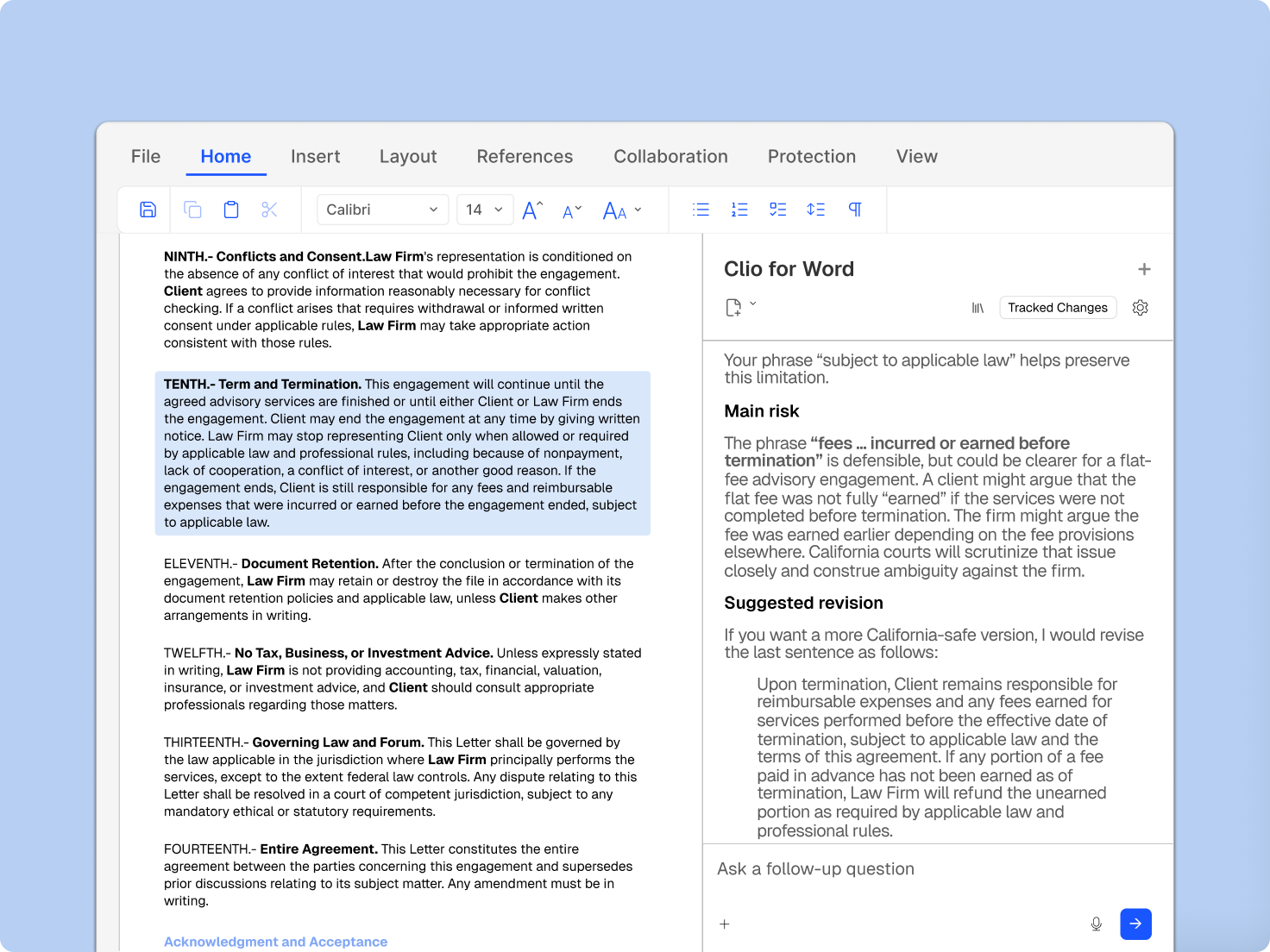This screenshot has width=1270, height=952.
Task: Click the "Entire Agreement." clause heading
Action: click(x=319, y=849)
